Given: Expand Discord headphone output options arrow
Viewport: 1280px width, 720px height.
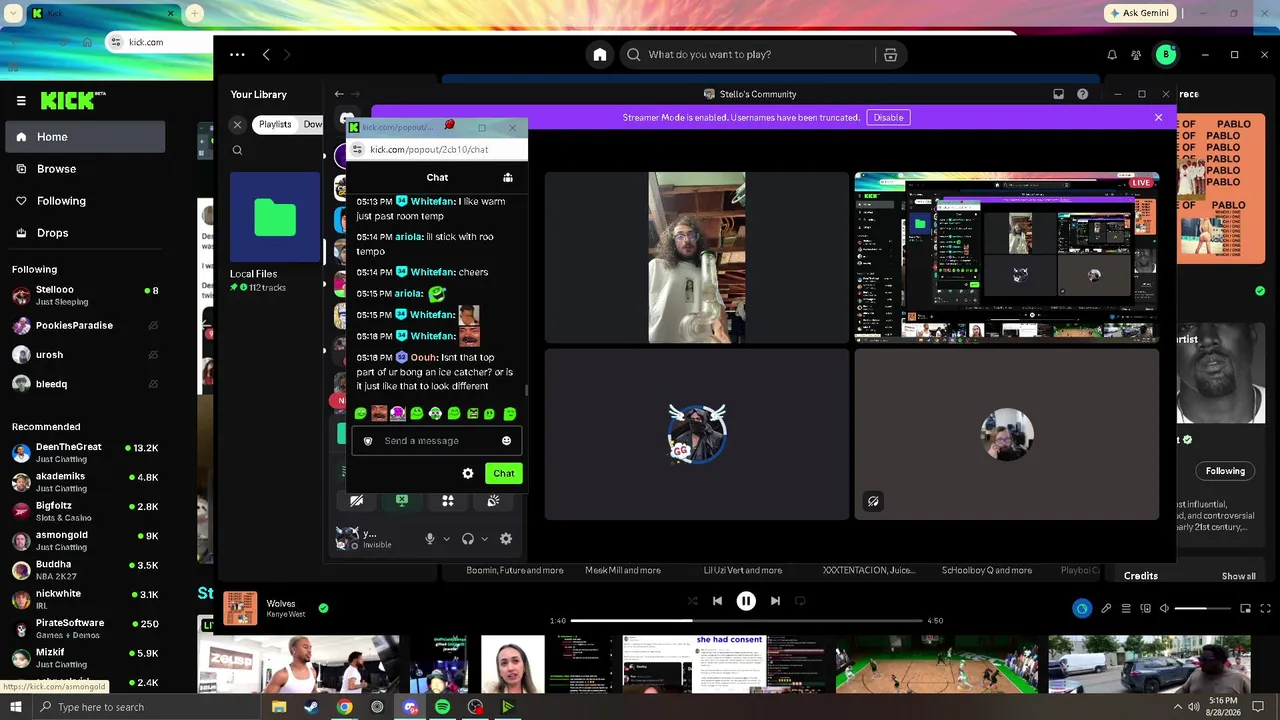Looking at the screenshot, I should [x=484, y=539].
